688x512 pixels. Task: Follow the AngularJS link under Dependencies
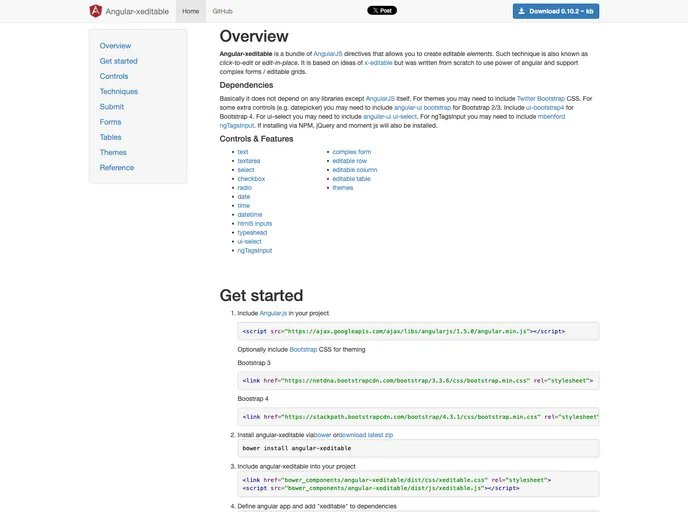380,99
